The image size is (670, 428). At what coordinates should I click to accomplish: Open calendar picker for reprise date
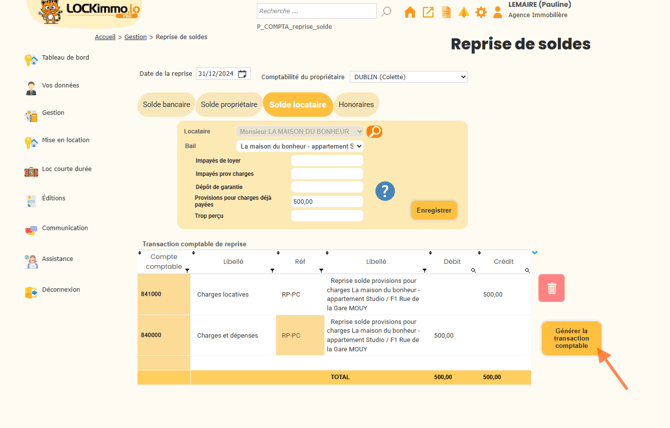coord(243,74)
